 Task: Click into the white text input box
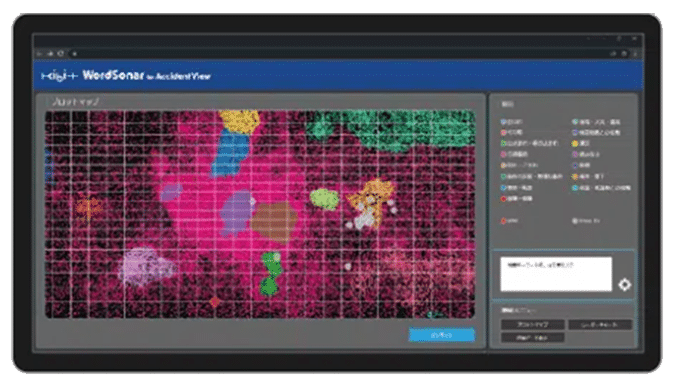tap(556, 274)
